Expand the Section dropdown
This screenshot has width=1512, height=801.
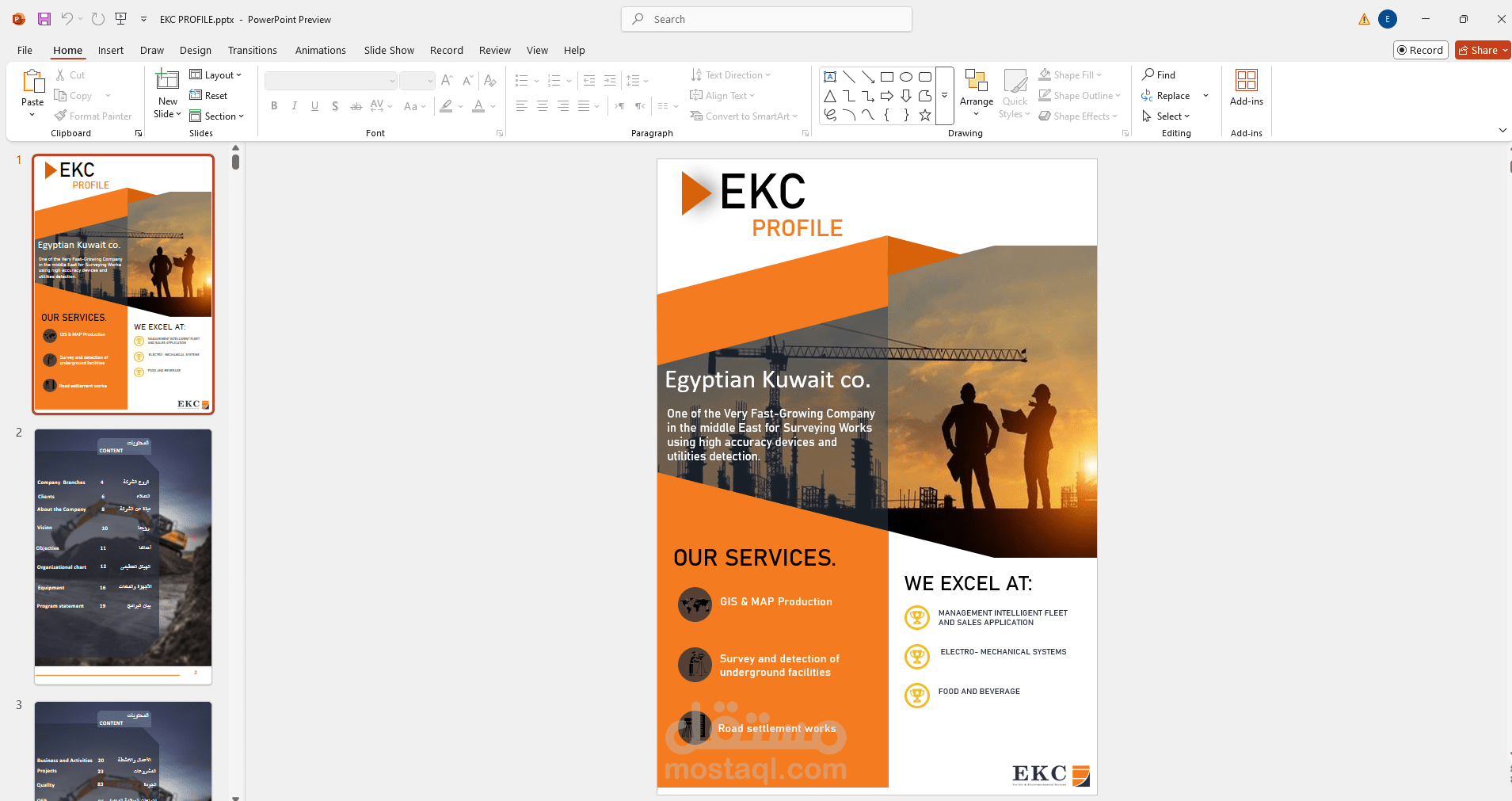click(x=218, y=116)
